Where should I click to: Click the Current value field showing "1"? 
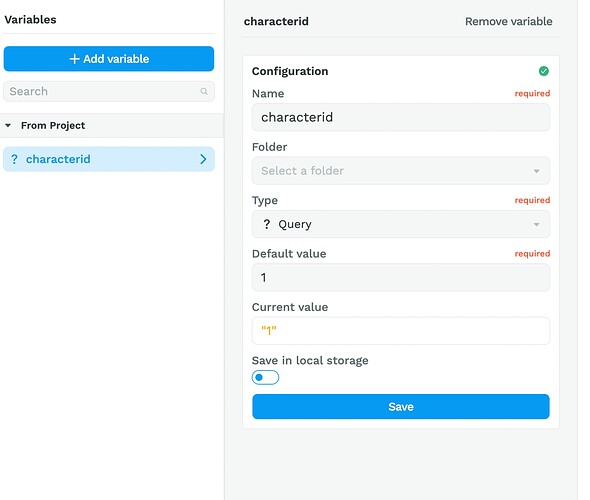coord(401,331)
